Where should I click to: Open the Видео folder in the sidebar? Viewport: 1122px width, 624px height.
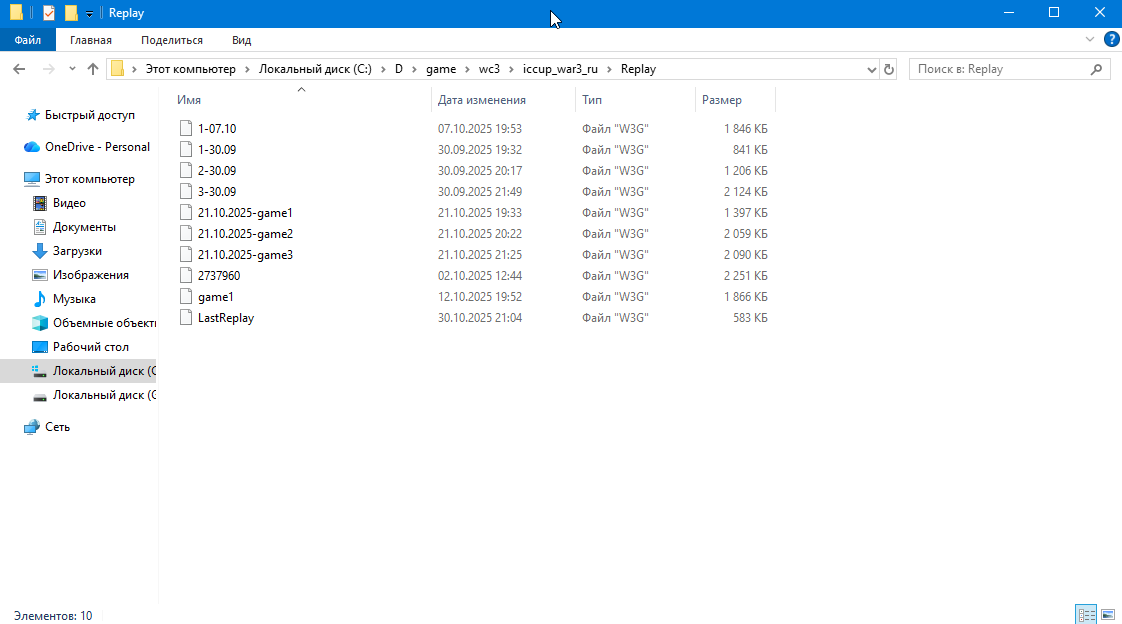point(69,203)
